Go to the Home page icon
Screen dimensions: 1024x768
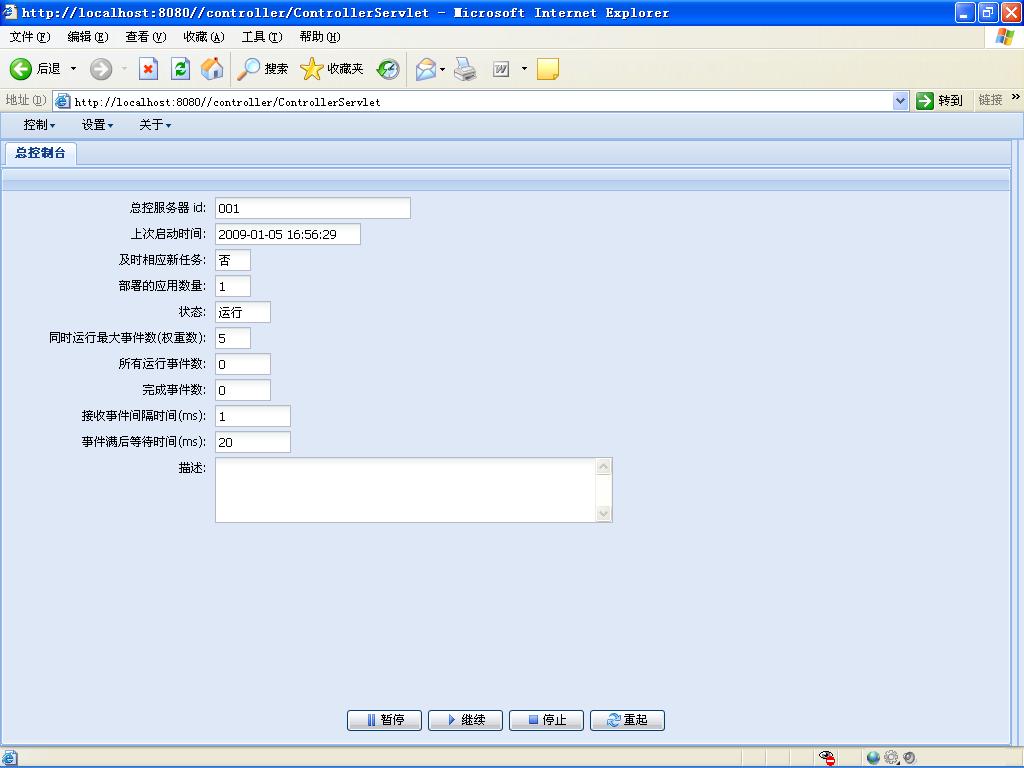212,69
